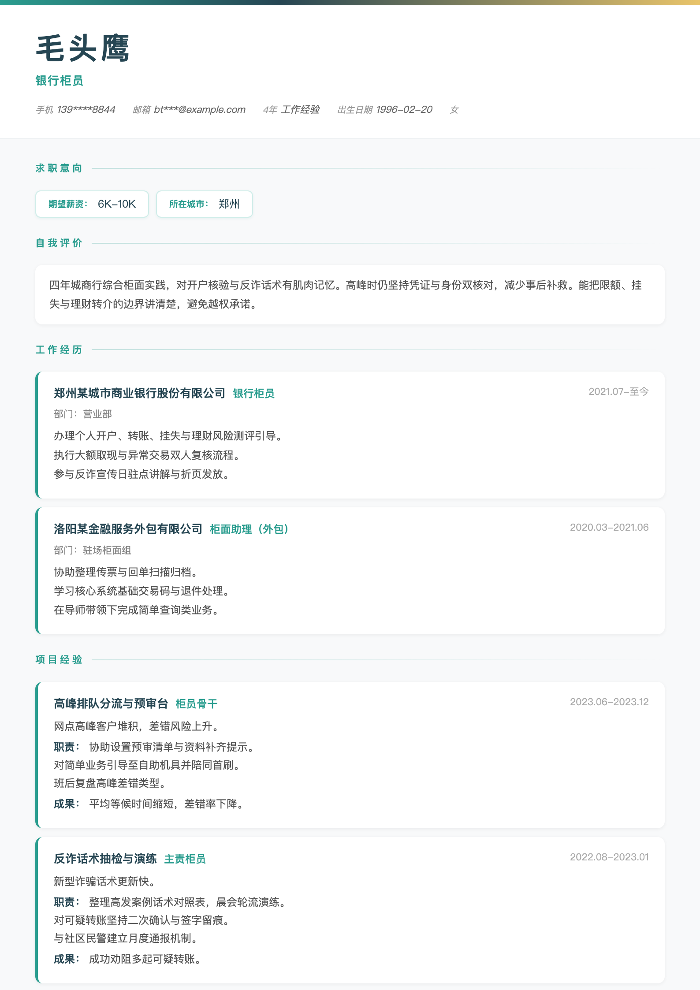The image size is (700, 990).
Task: Click the result 平均等候时间缩短，差错率下降
Action: pyautogui.click(x=167, y=804)
